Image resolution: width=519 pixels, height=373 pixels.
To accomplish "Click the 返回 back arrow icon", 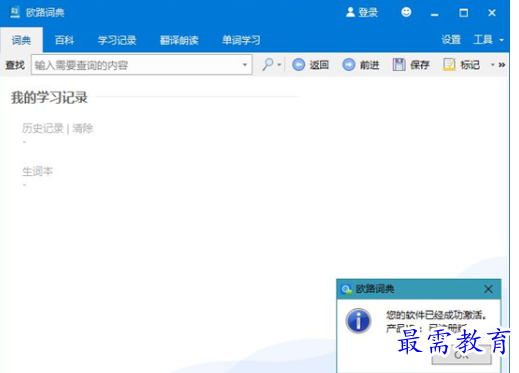I will click(x=298, y=64).
